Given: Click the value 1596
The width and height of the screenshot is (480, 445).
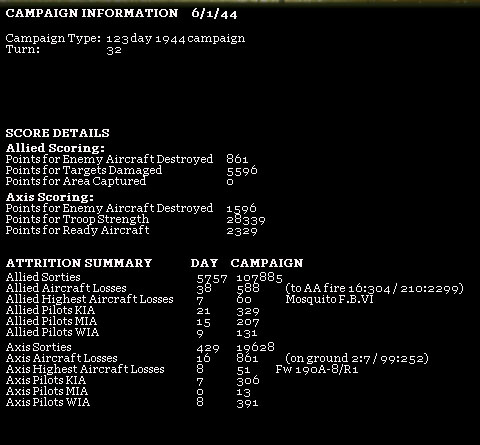Looking at the screenshot, I should [x=242, y=209].
